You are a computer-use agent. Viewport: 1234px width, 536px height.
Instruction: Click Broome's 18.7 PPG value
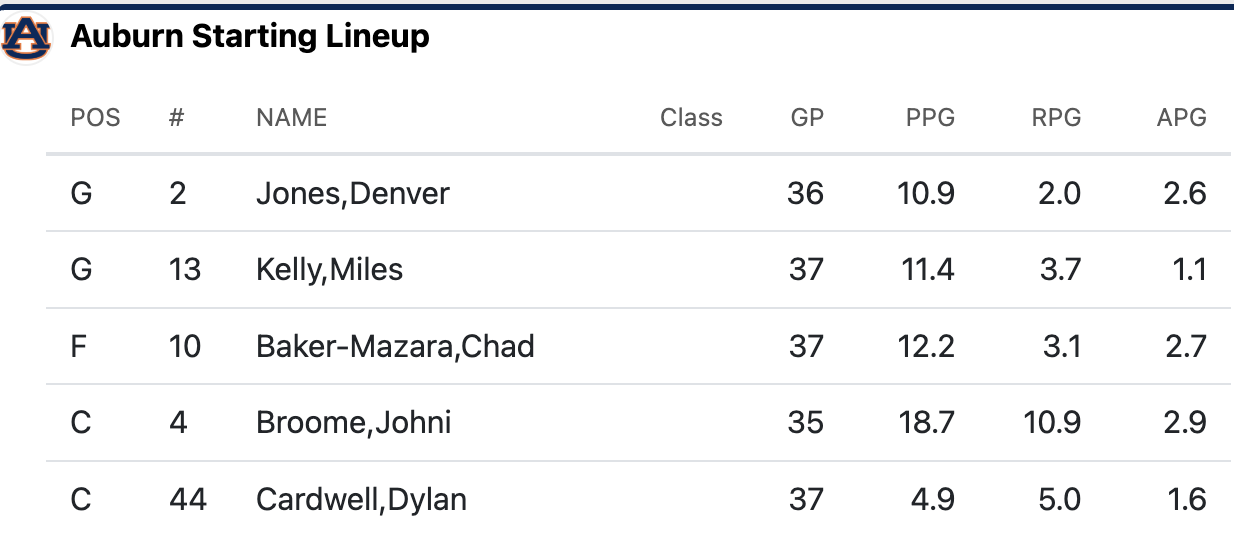tap(926, 422)
